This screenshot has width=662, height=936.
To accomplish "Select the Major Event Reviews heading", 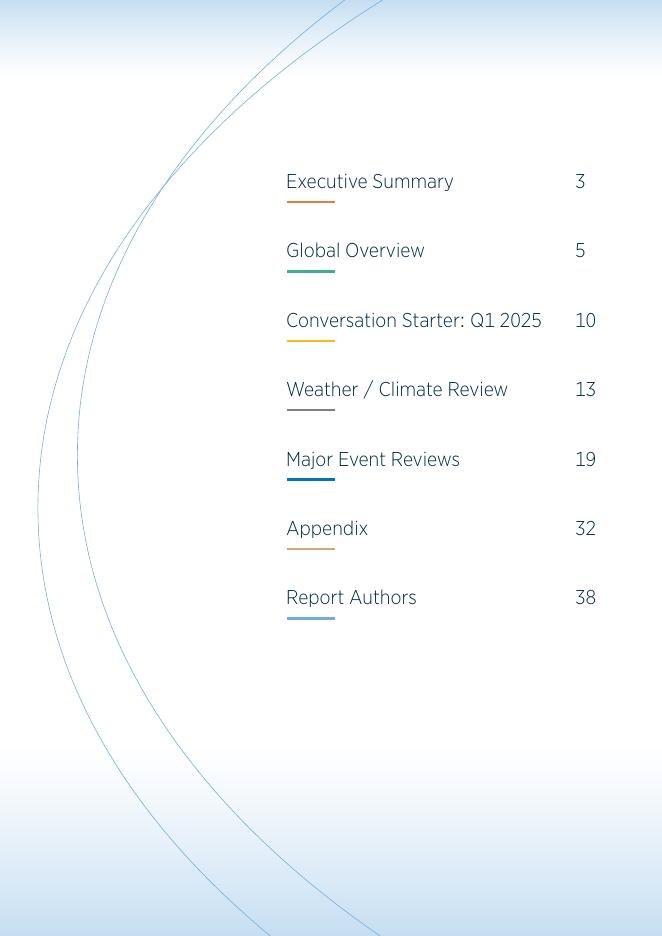I will coord(372,460).
